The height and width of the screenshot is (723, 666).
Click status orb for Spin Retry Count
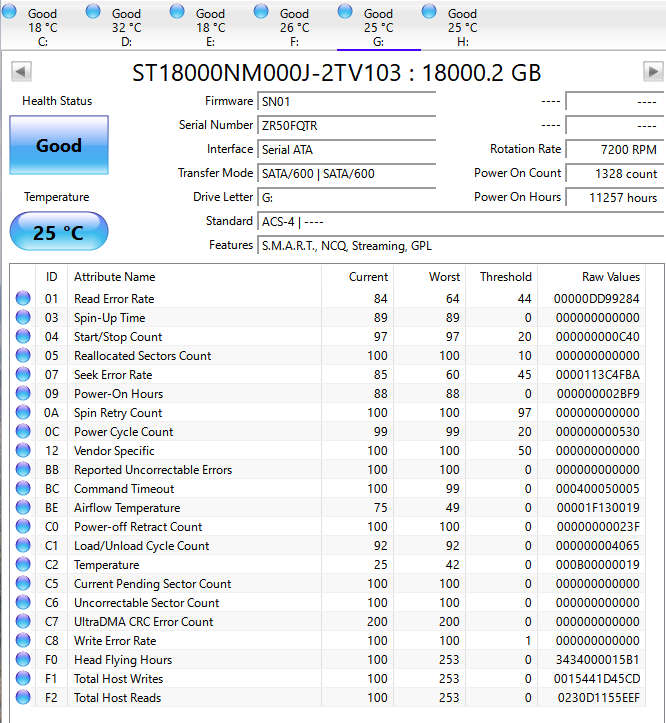(23, 412)
